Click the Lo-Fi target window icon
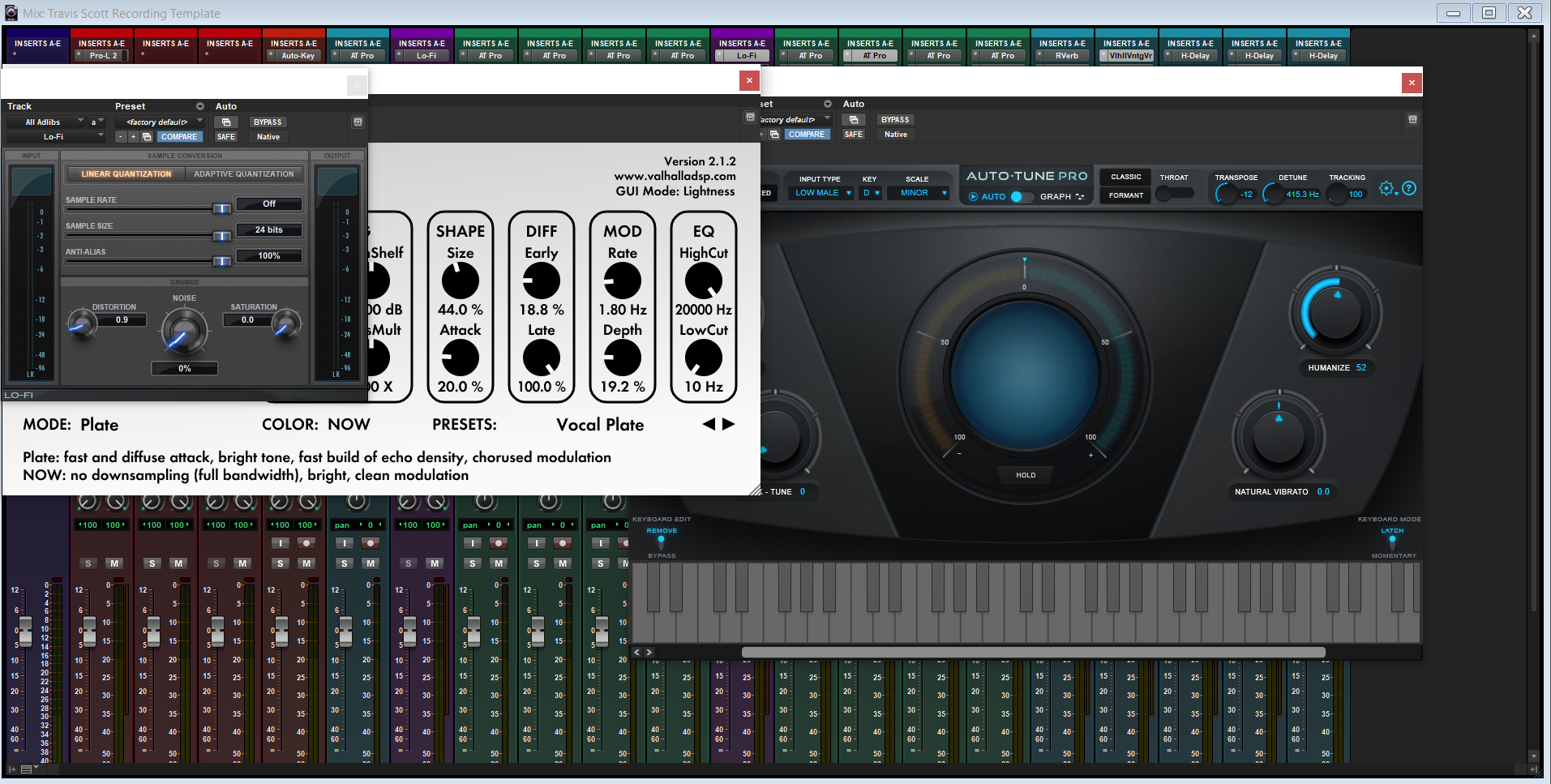This screenshot has height=784, width=1551. [358, 122]
